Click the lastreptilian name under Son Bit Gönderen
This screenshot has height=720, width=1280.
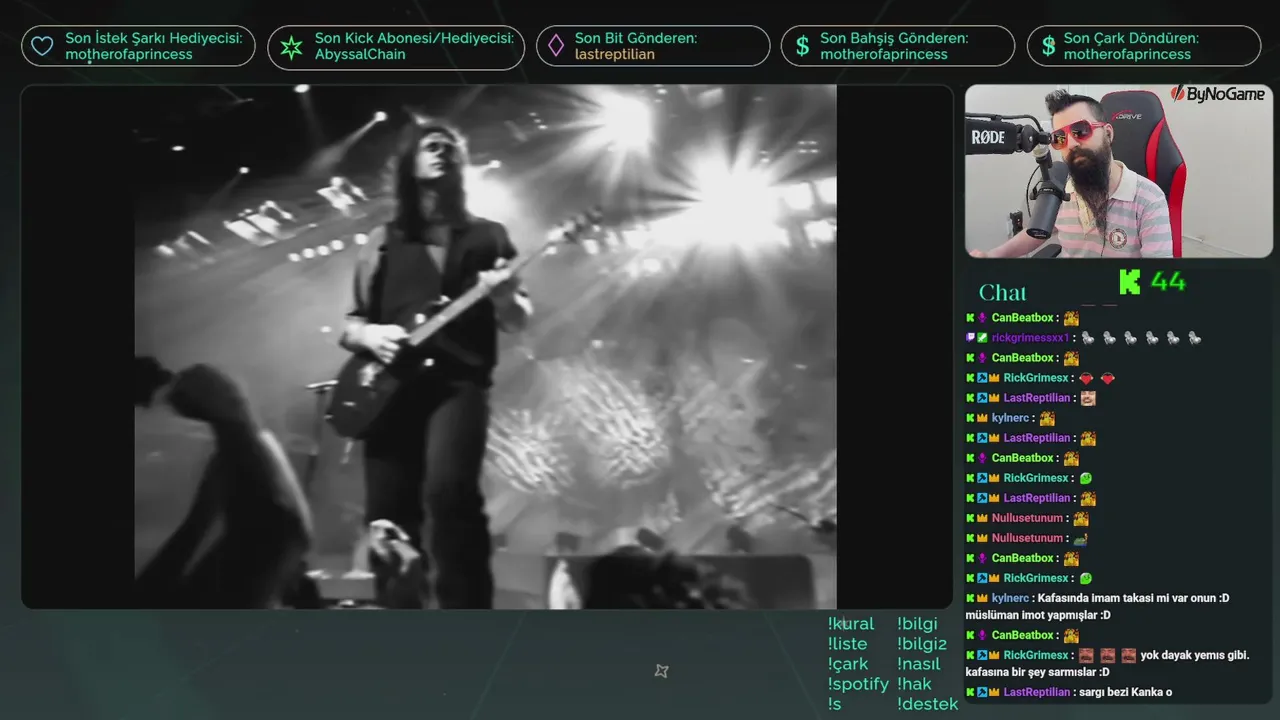[615, 54]
